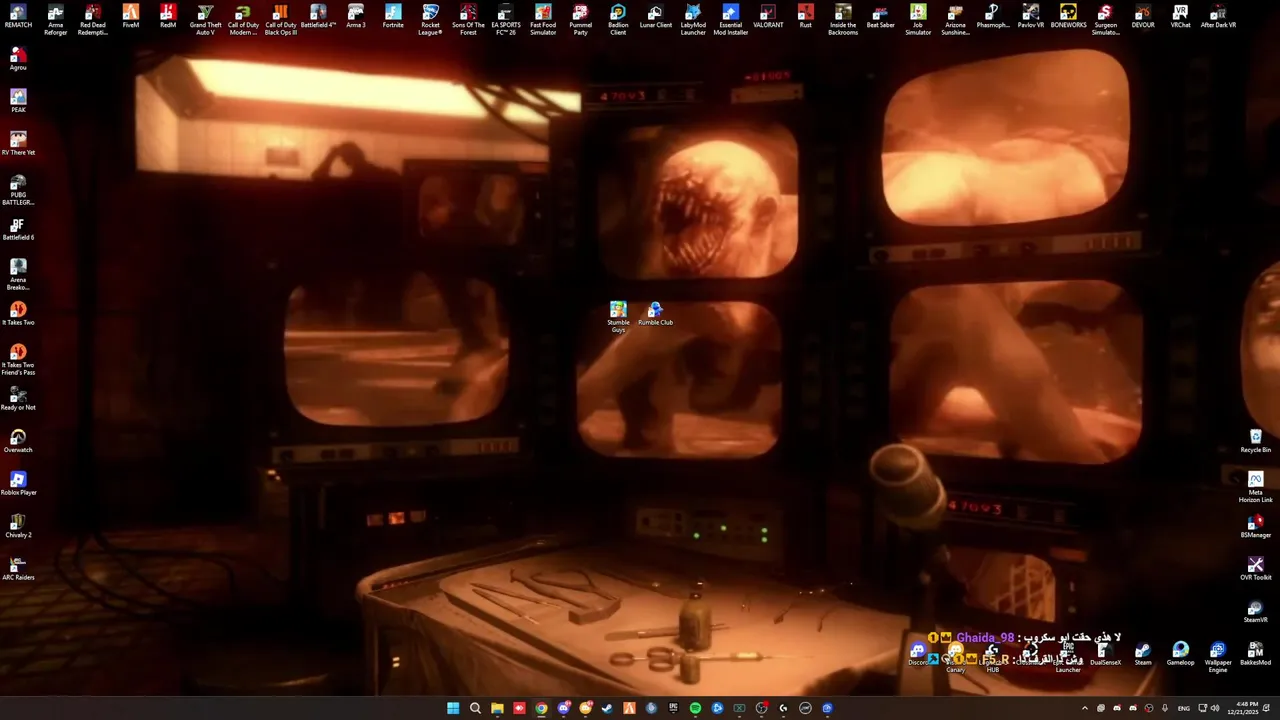Launch RV There Yet shortcut
The height and width of the screenshot is (720, 1280).
pos(18,144)
